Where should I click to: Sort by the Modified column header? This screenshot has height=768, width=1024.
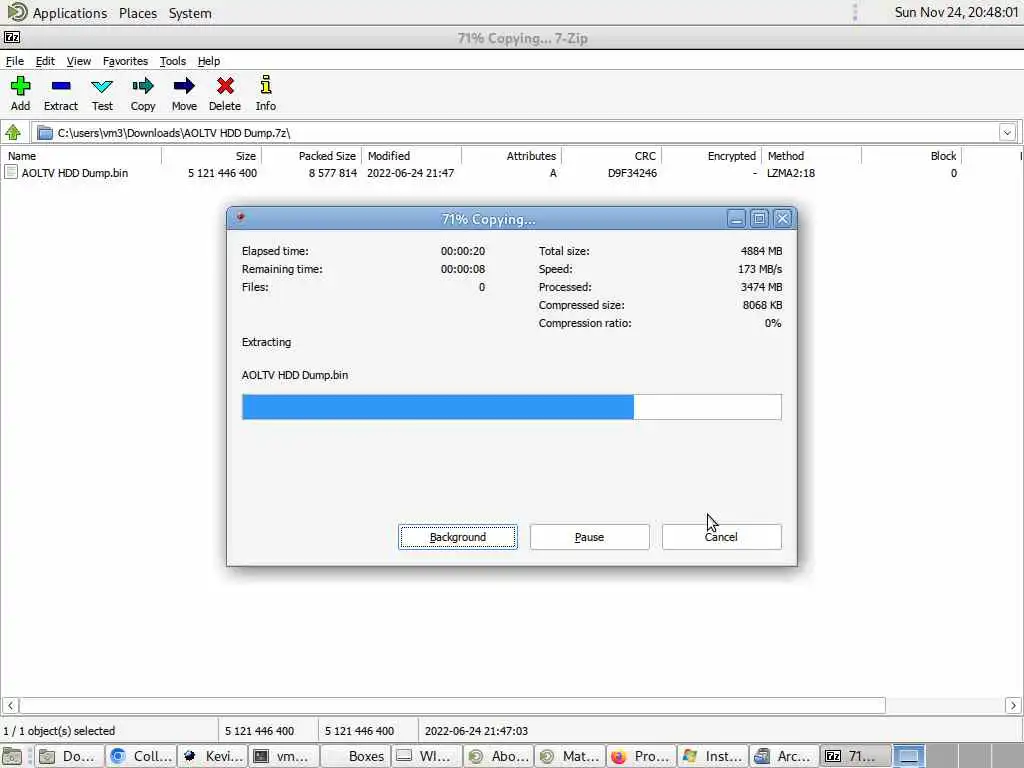pyautogui.click(x=411, y=155)
